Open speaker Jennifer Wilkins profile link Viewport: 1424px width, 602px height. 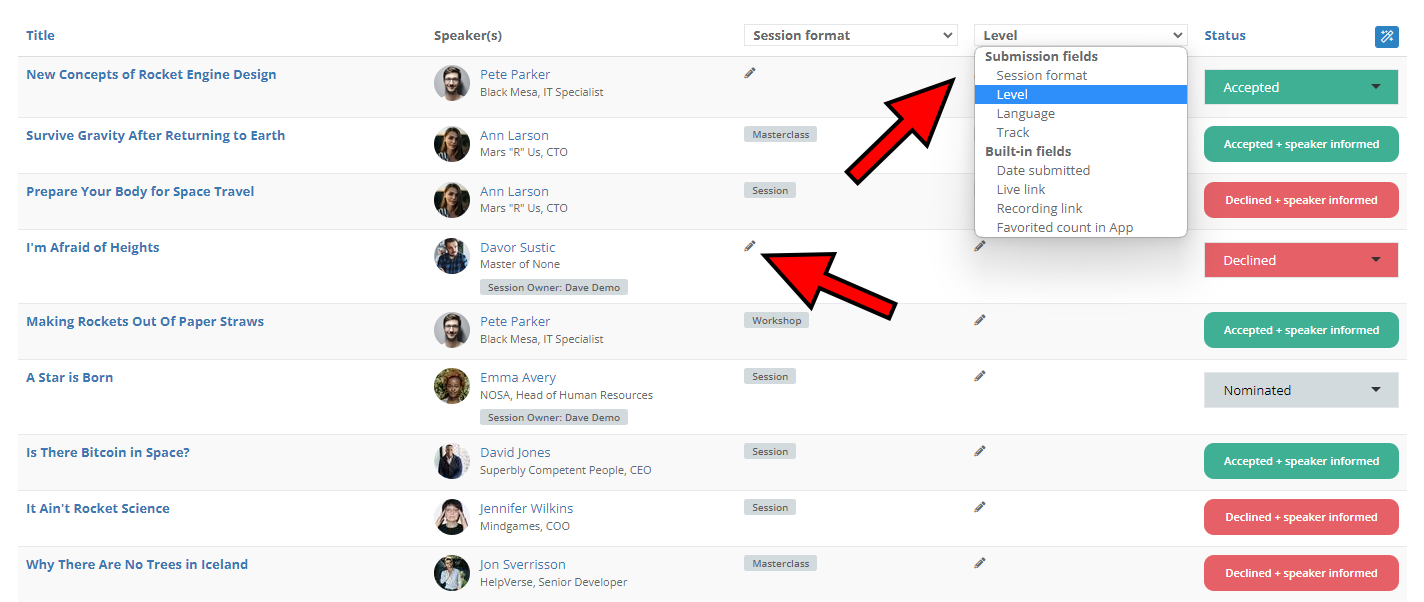tap(526, 508)
